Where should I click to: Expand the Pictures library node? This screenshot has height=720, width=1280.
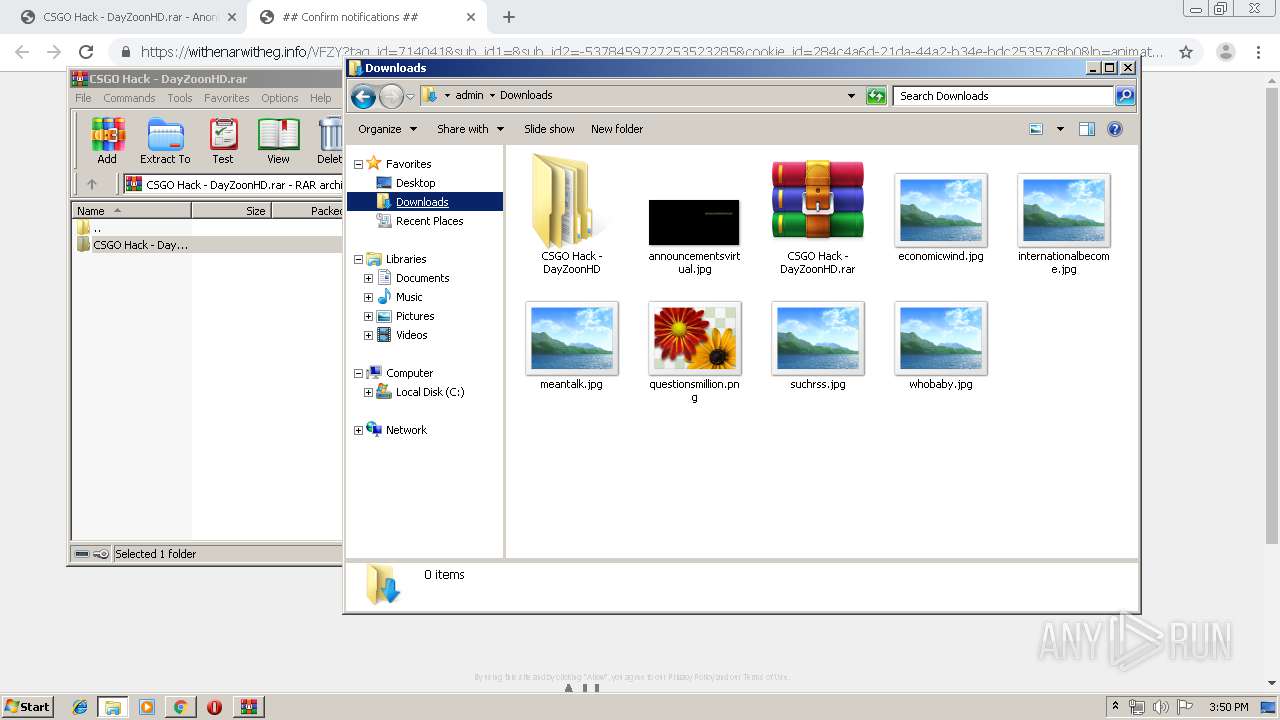click(368, 316)
